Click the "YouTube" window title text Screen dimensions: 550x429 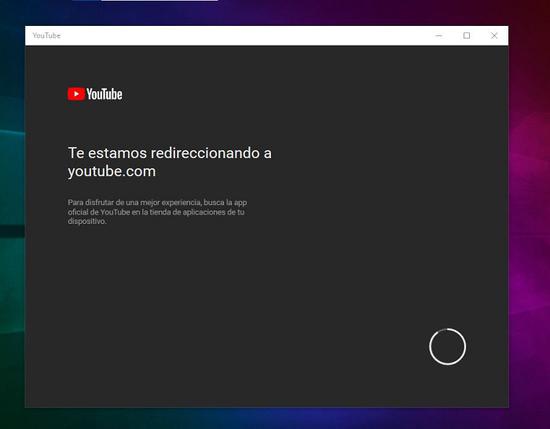point(47,35)
